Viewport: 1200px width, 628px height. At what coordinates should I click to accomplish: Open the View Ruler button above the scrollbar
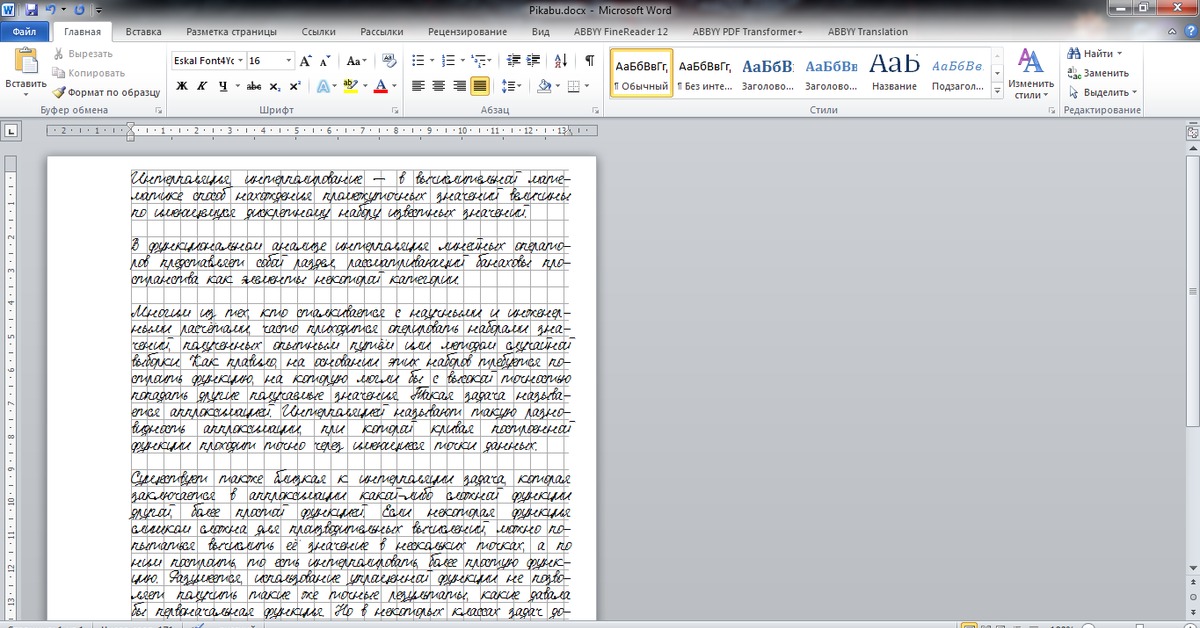tap(1192, 131)
